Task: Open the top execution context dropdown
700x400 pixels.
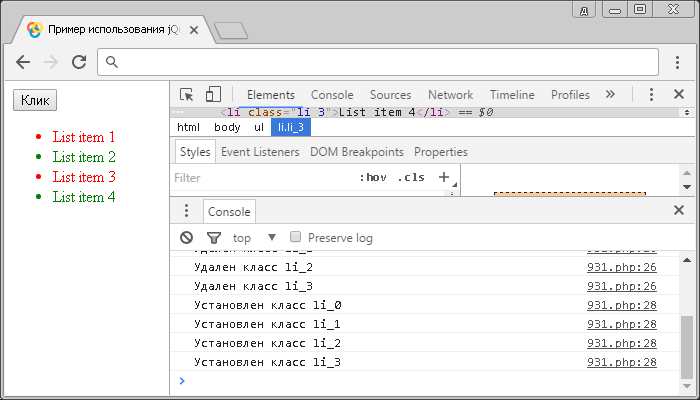Action: [x=254, y=238]
